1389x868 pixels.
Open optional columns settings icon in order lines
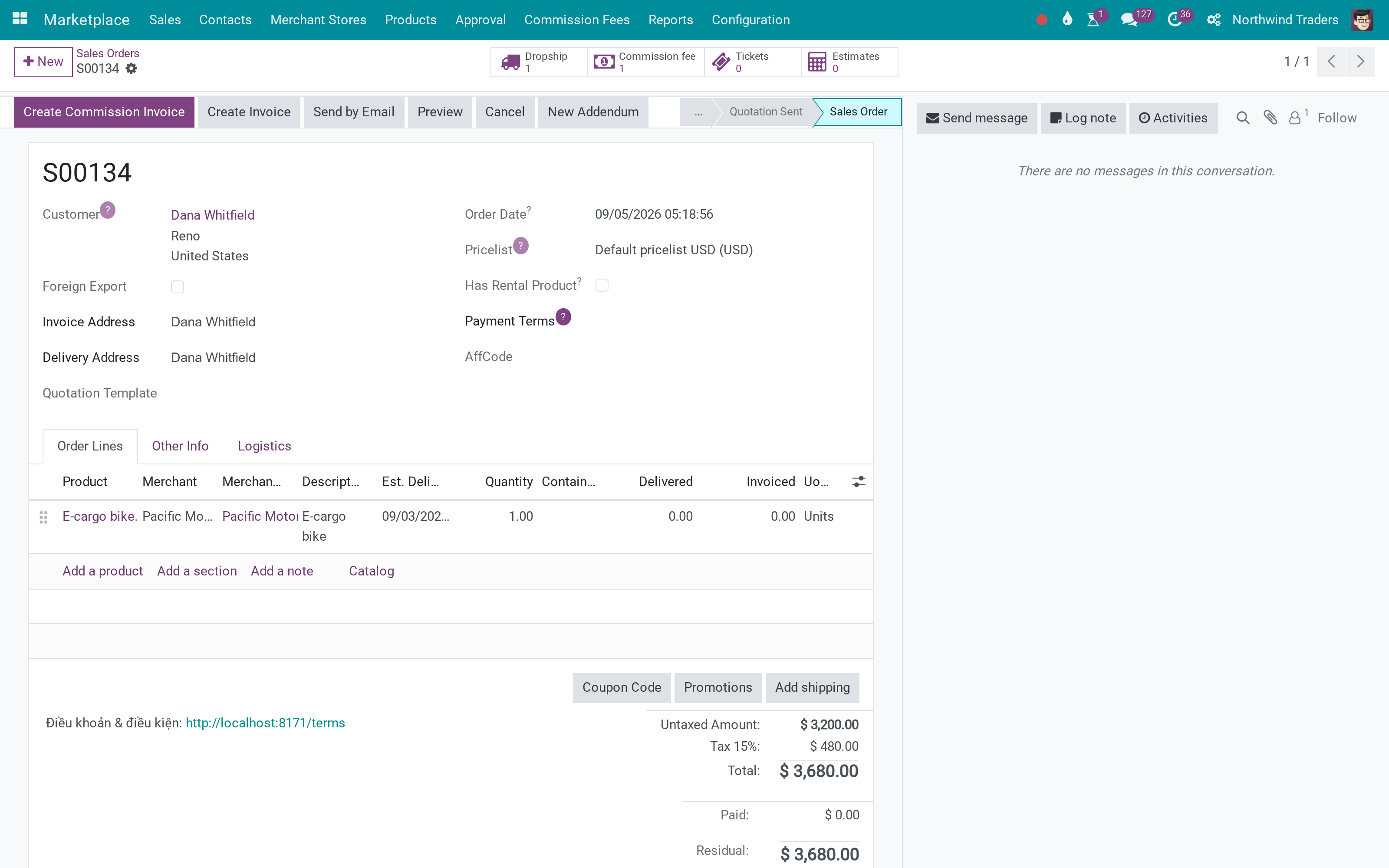tap(859, 482)
